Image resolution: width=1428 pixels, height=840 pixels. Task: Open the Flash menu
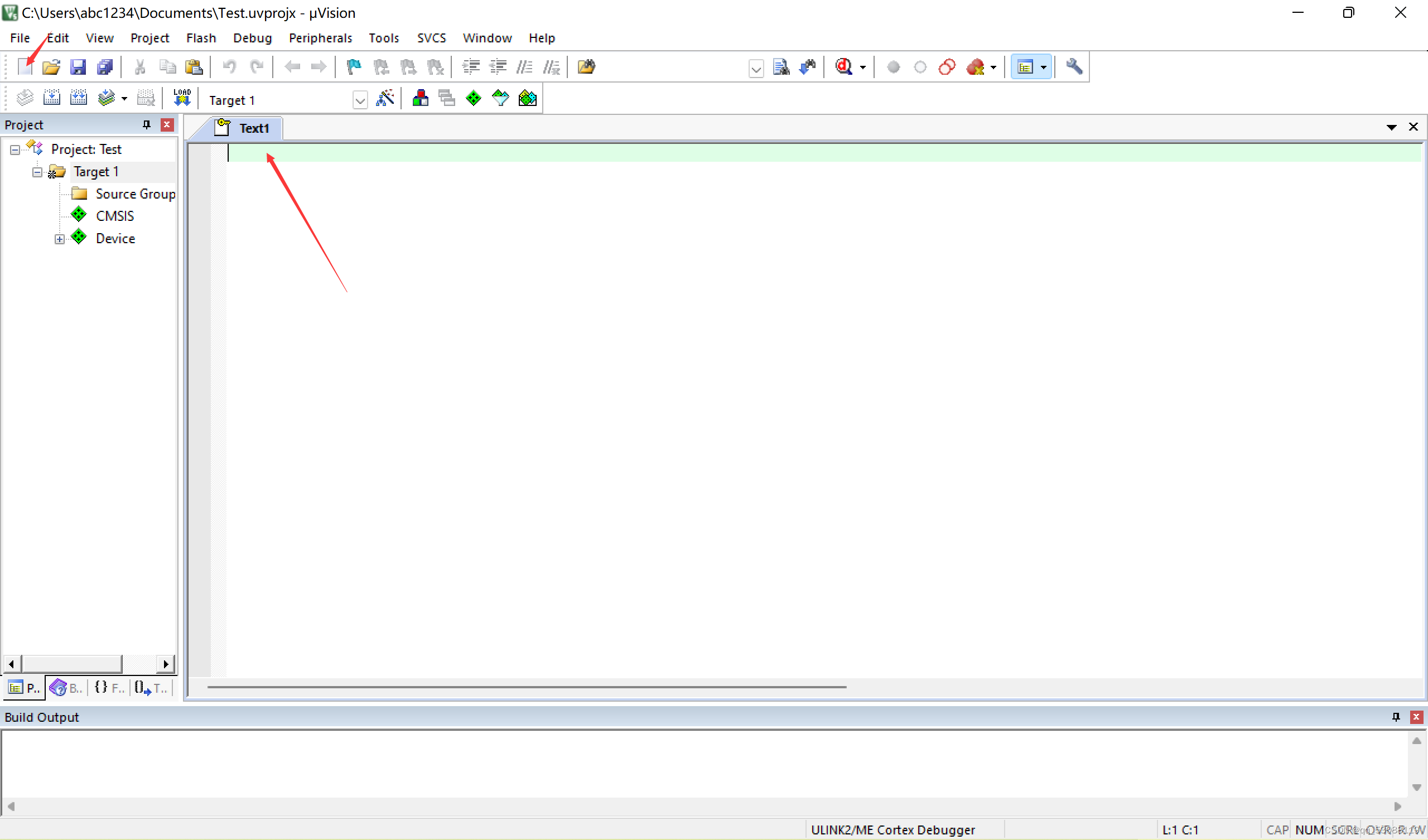click(x=201, y=38)
